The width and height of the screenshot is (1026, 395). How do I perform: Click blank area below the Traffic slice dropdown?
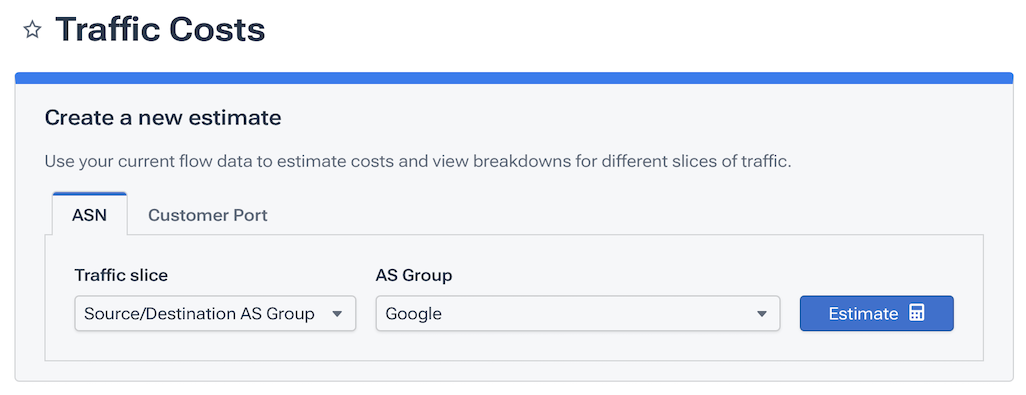215,345
